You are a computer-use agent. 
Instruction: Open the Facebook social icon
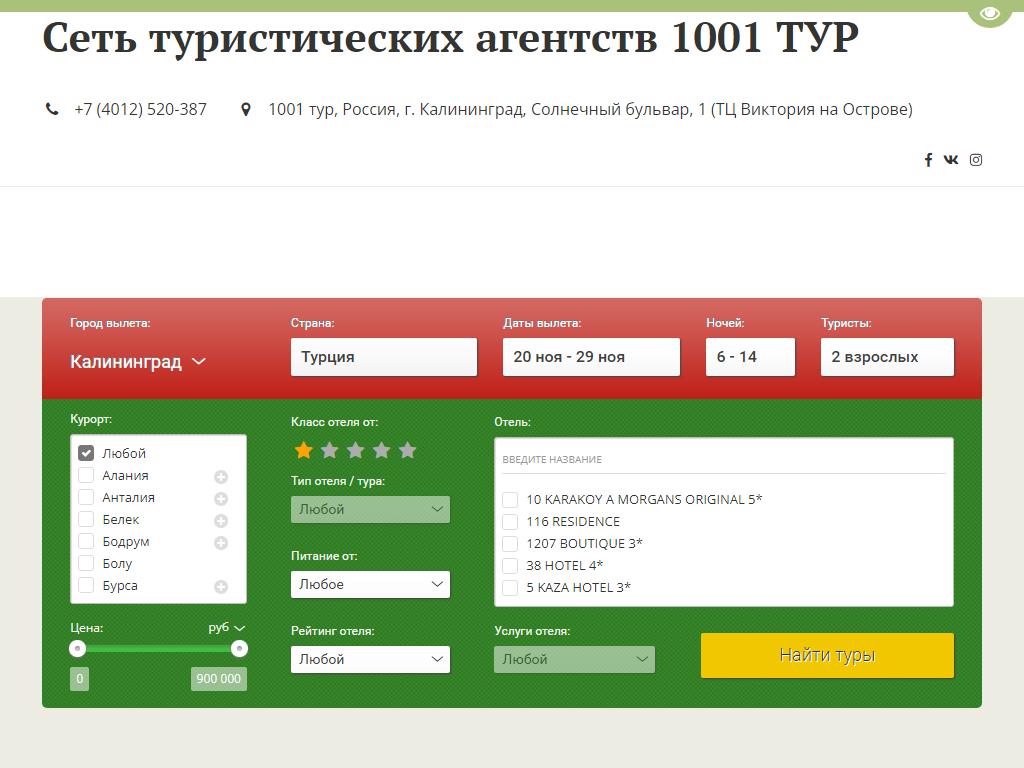928,160
